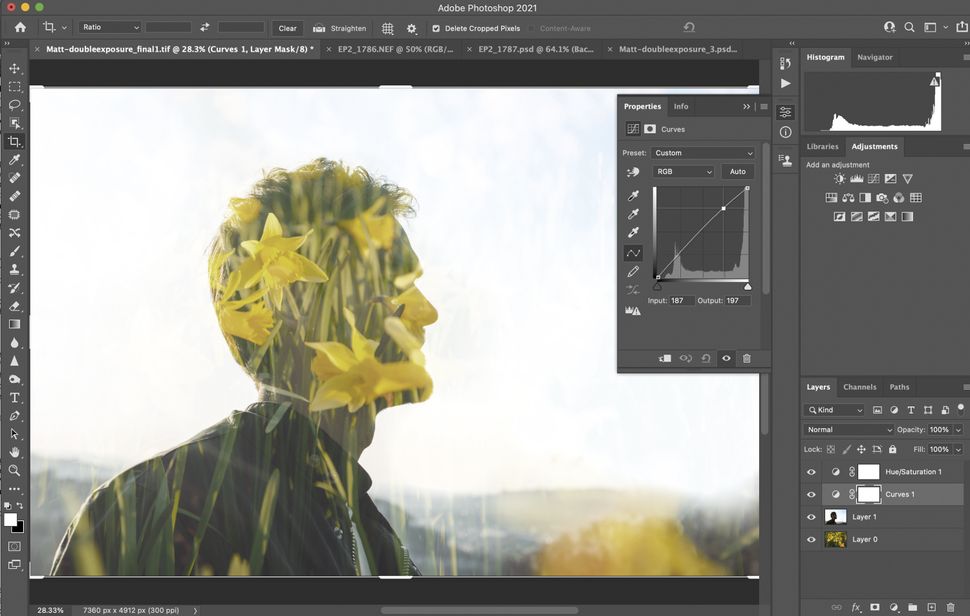Add a Black & White adjustment
Viewport: 970px width, 616px height.
[x=866, y=198]
